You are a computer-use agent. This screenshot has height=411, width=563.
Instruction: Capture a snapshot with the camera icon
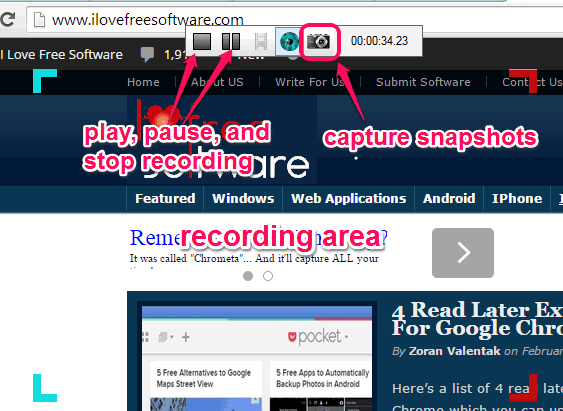tap(318, 42)
